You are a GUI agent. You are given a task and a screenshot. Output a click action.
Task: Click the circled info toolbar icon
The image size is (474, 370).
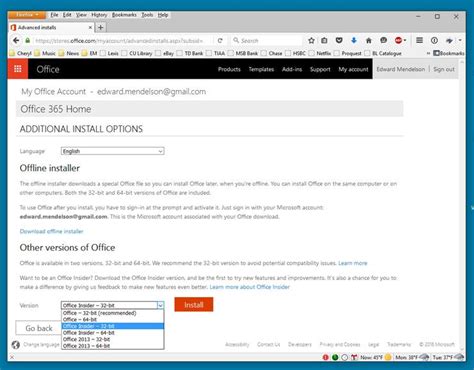coord(434,41)
